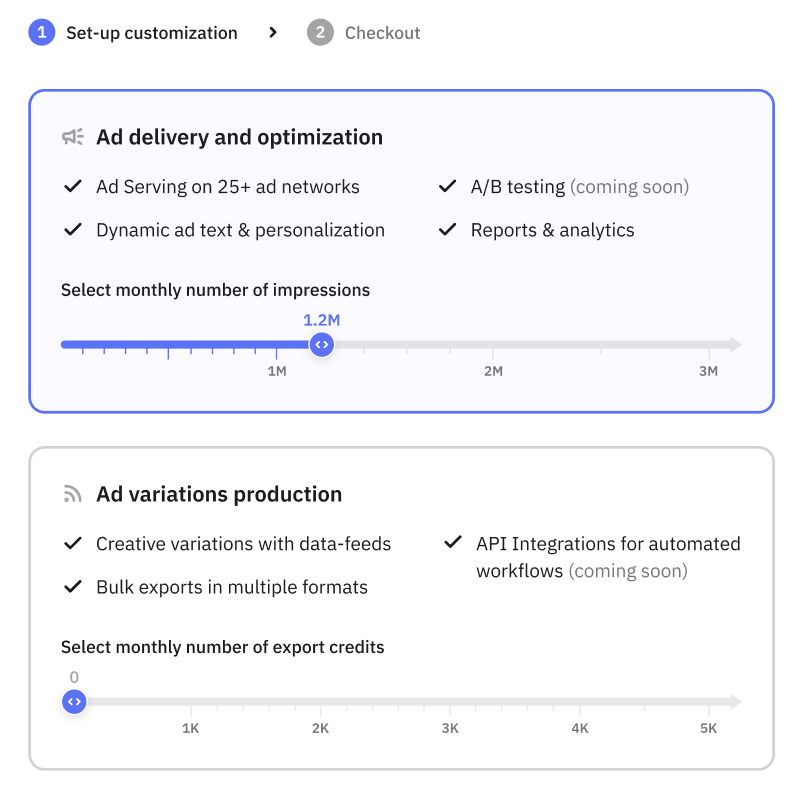Click the feed icon beside Ad variations production
804x800 pixels.
[x=73, y=494]
